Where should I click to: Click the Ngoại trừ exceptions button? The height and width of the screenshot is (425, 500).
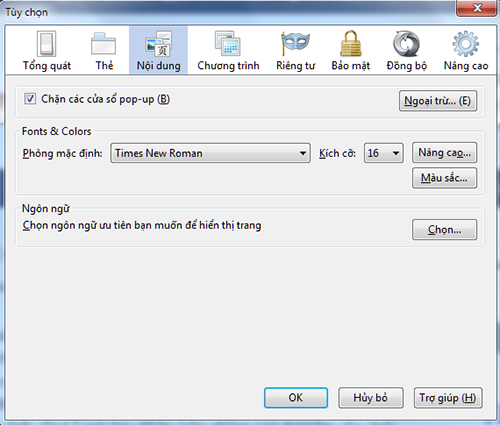(x=438, y=101)
